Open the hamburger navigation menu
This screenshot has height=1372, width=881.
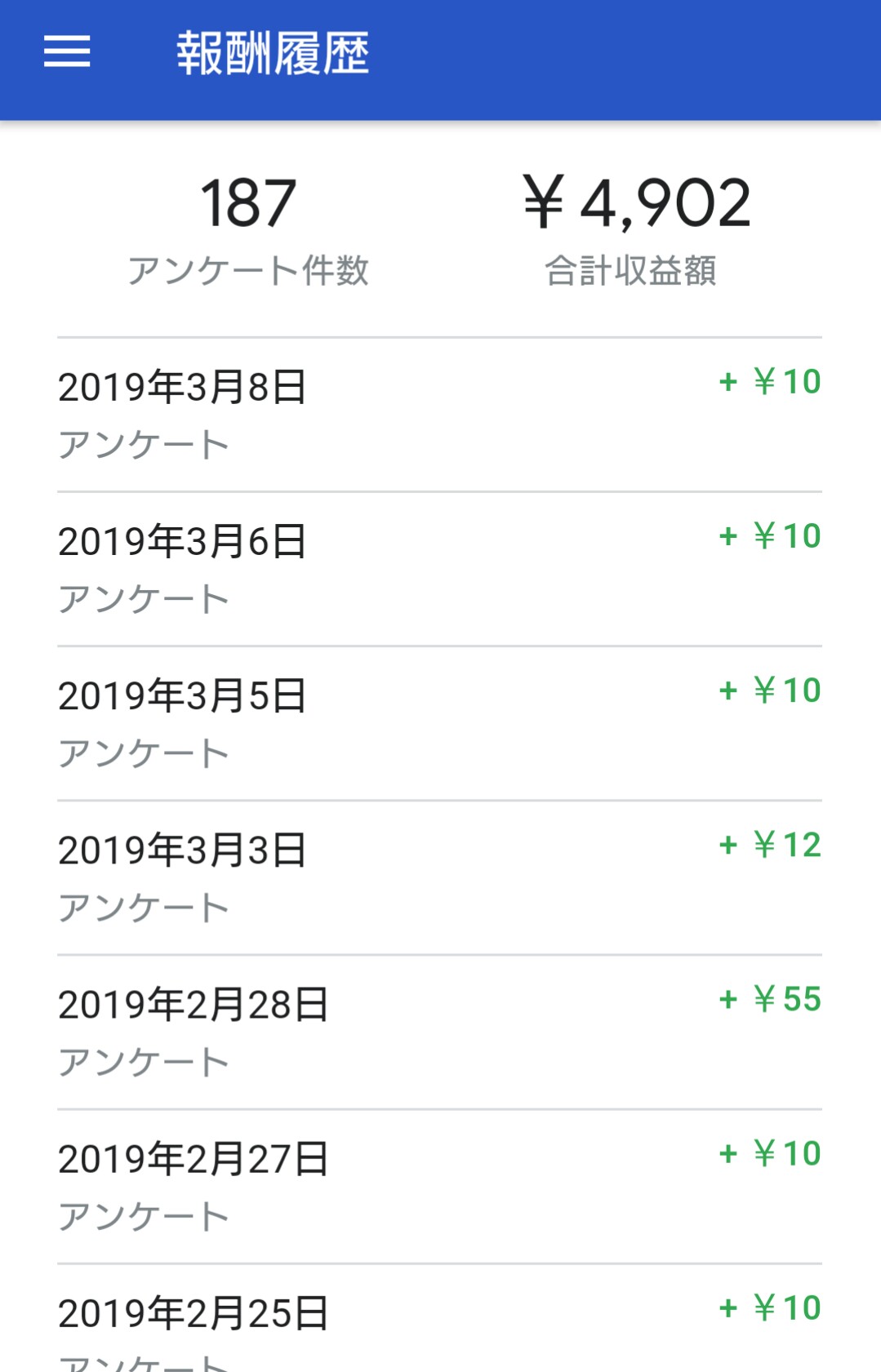[67, 52]
